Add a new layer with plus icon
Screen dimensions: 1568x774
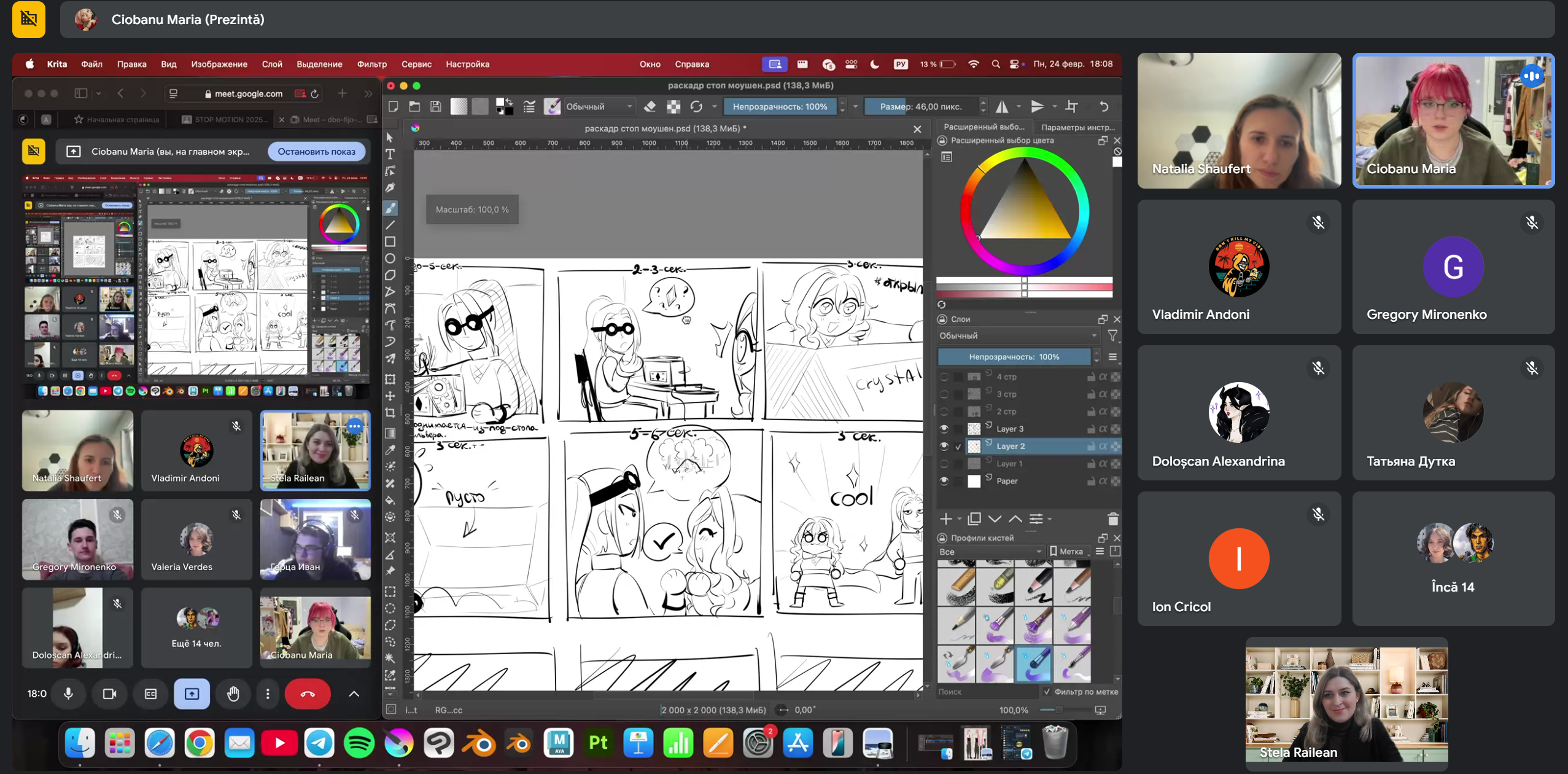945,519
